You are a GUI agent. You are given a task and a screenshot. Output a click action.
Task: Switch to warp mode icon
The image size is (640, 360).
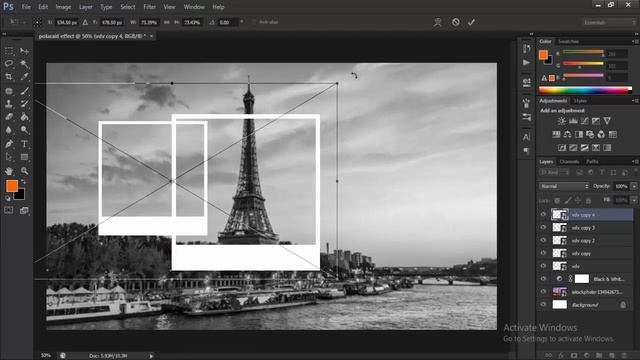click(438, 22)
